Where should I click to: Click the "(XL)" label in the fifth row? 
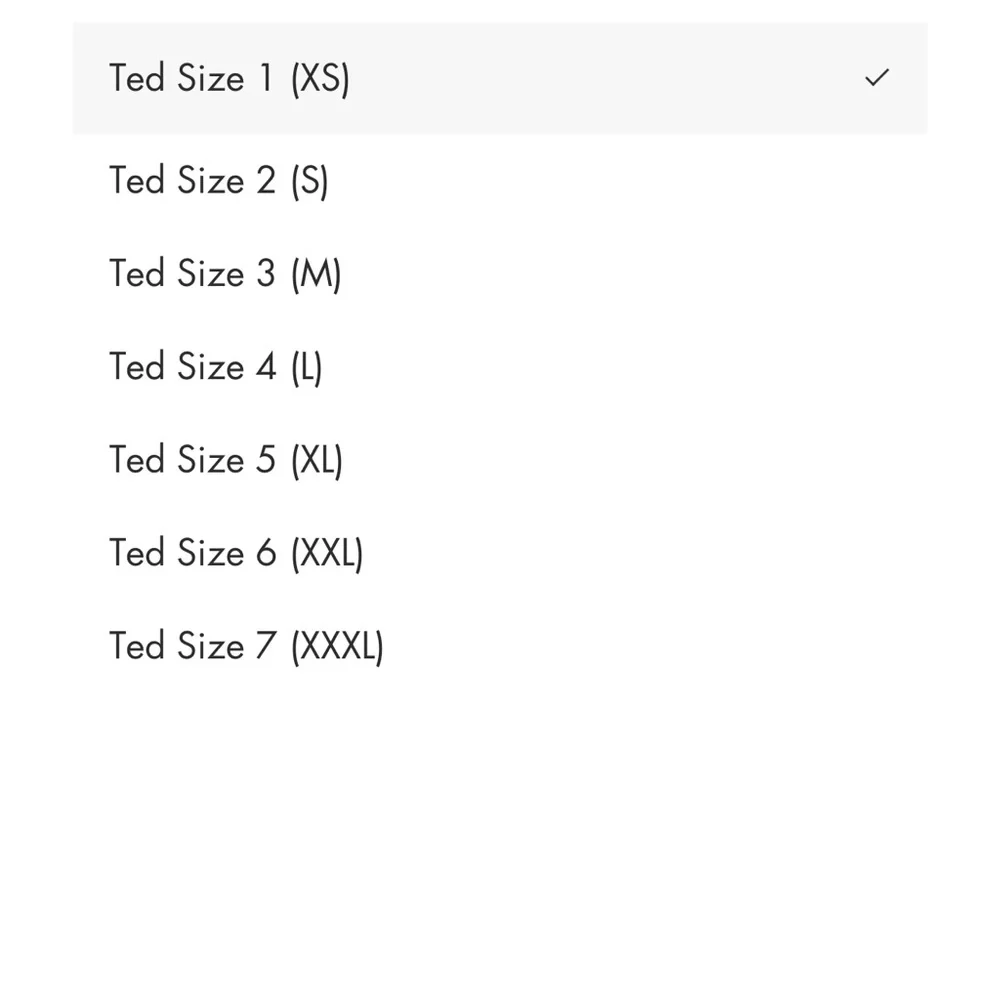pos(317,460)
